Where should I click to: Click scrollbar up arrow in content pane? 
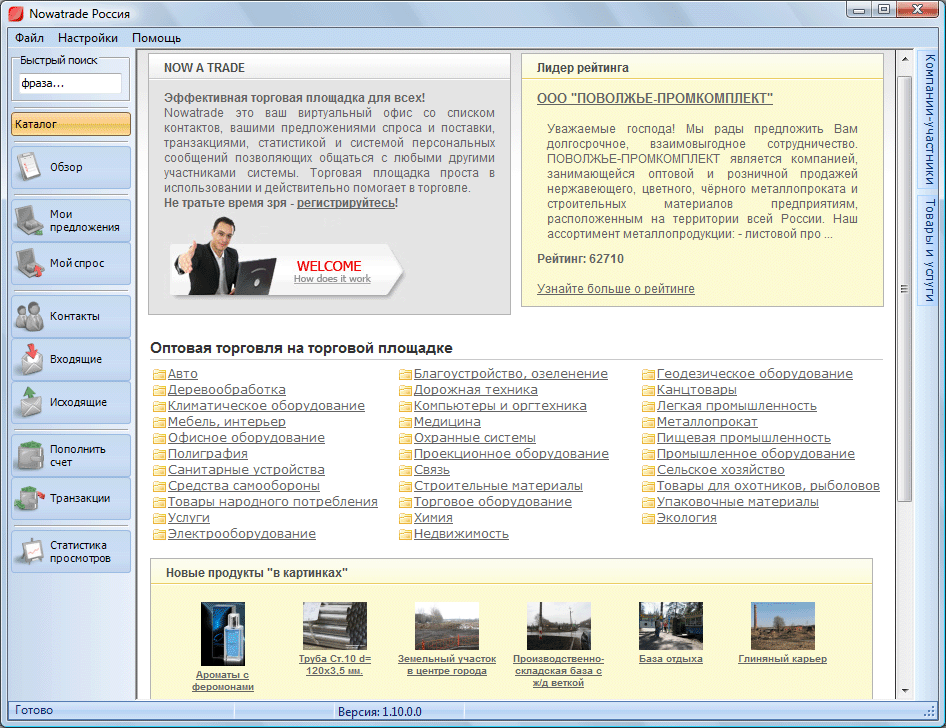(904, 59)
